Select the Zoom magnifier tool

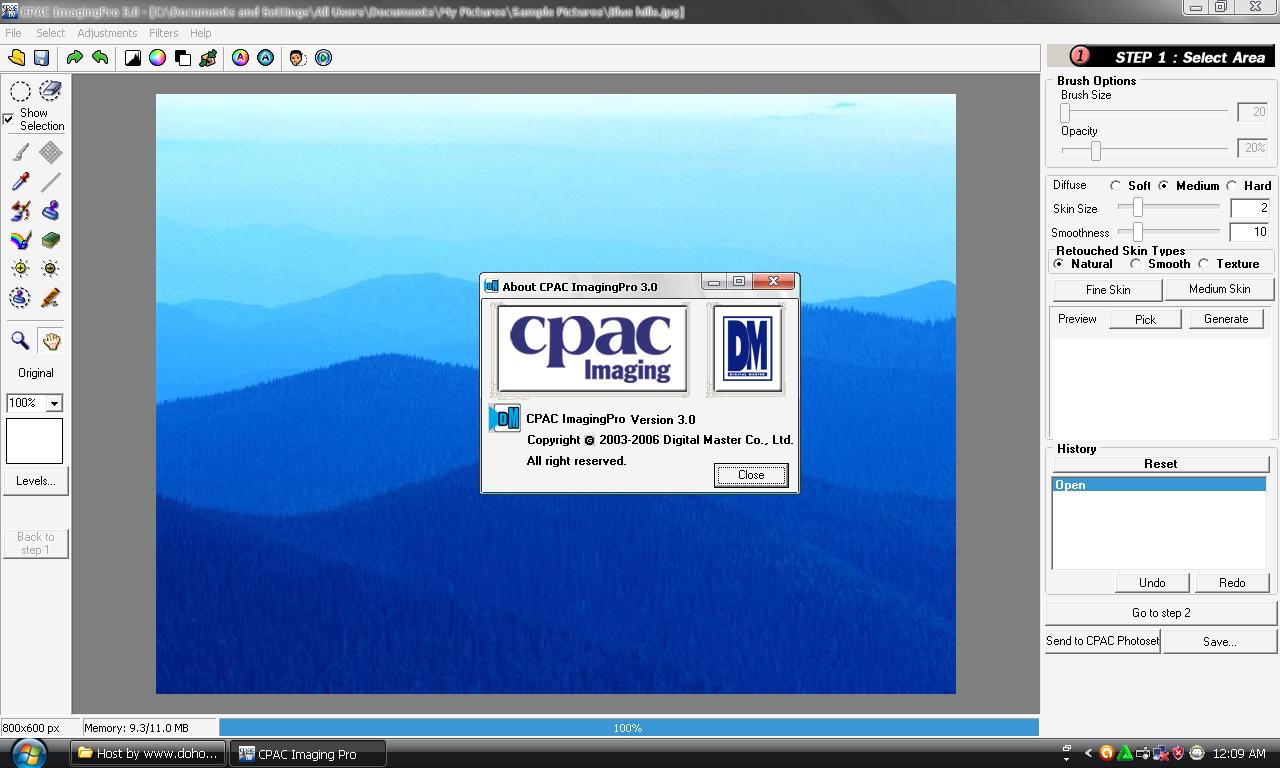(x=18, y=340)
